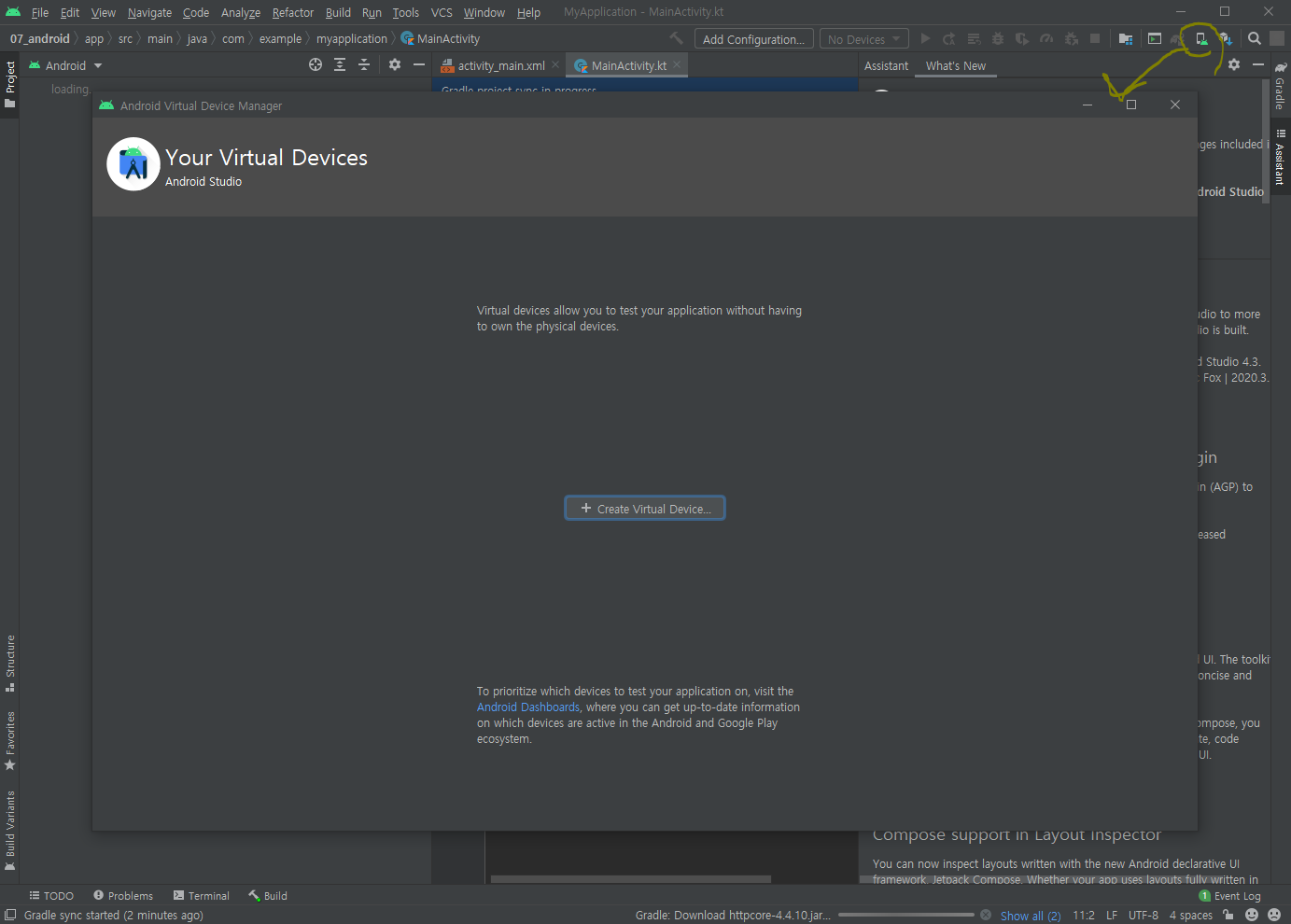Toggle the Project tool window

pos(10,84)
